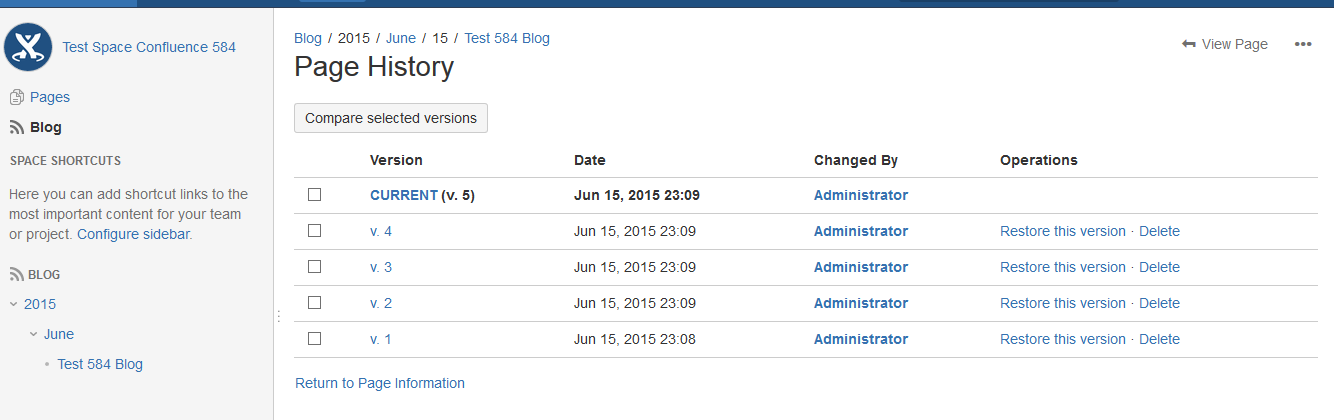
Task: Collapse the June tree node
Action: click(33, 334)
